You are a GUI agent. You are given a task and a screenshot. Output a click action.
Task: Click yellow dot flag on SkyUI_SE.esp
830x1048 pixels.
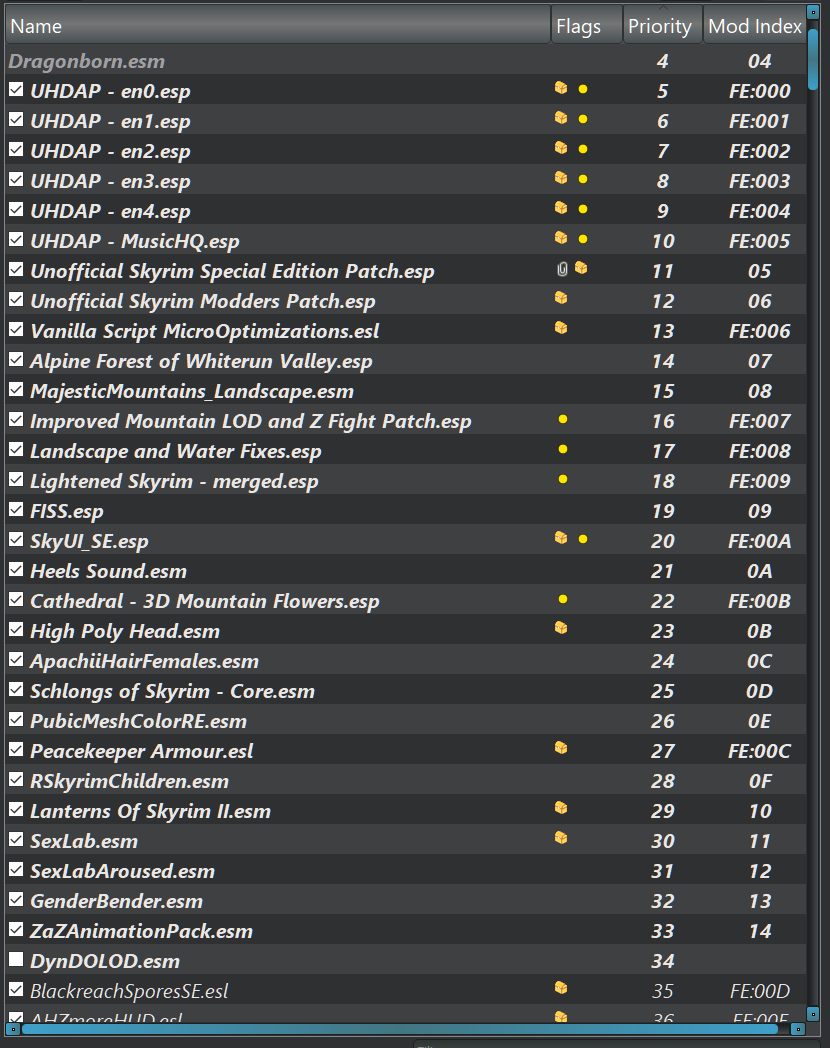click(583, 539)
